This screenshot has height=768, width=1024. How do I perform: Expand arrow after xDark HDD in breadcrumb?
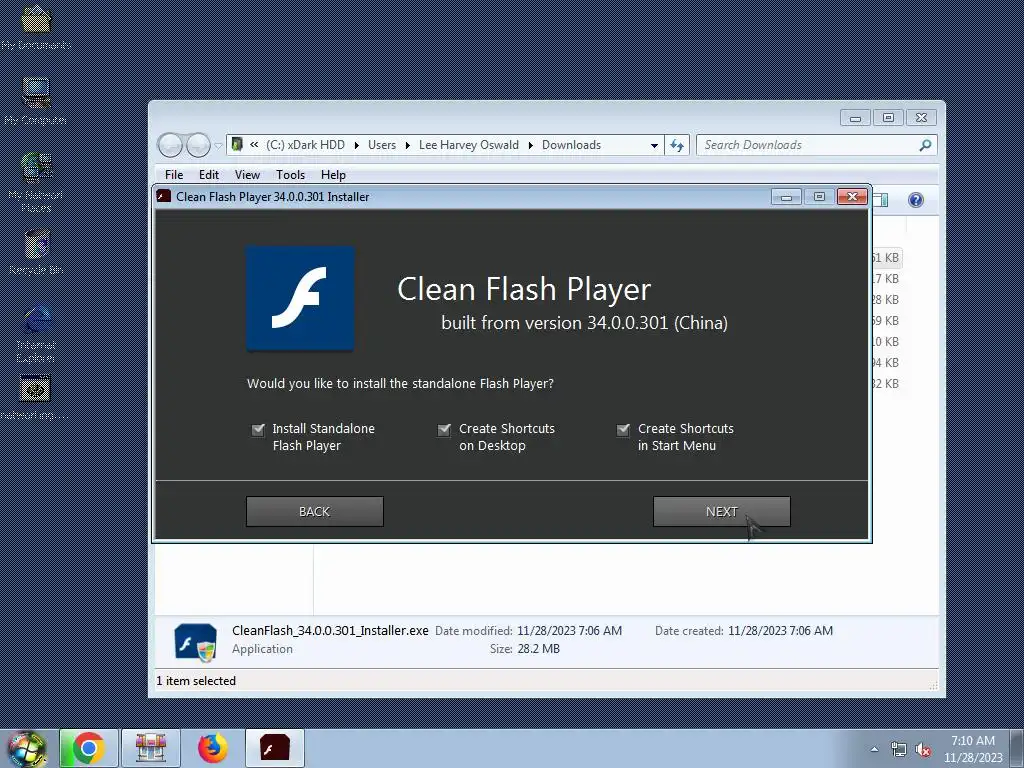(x=357, y=146)
